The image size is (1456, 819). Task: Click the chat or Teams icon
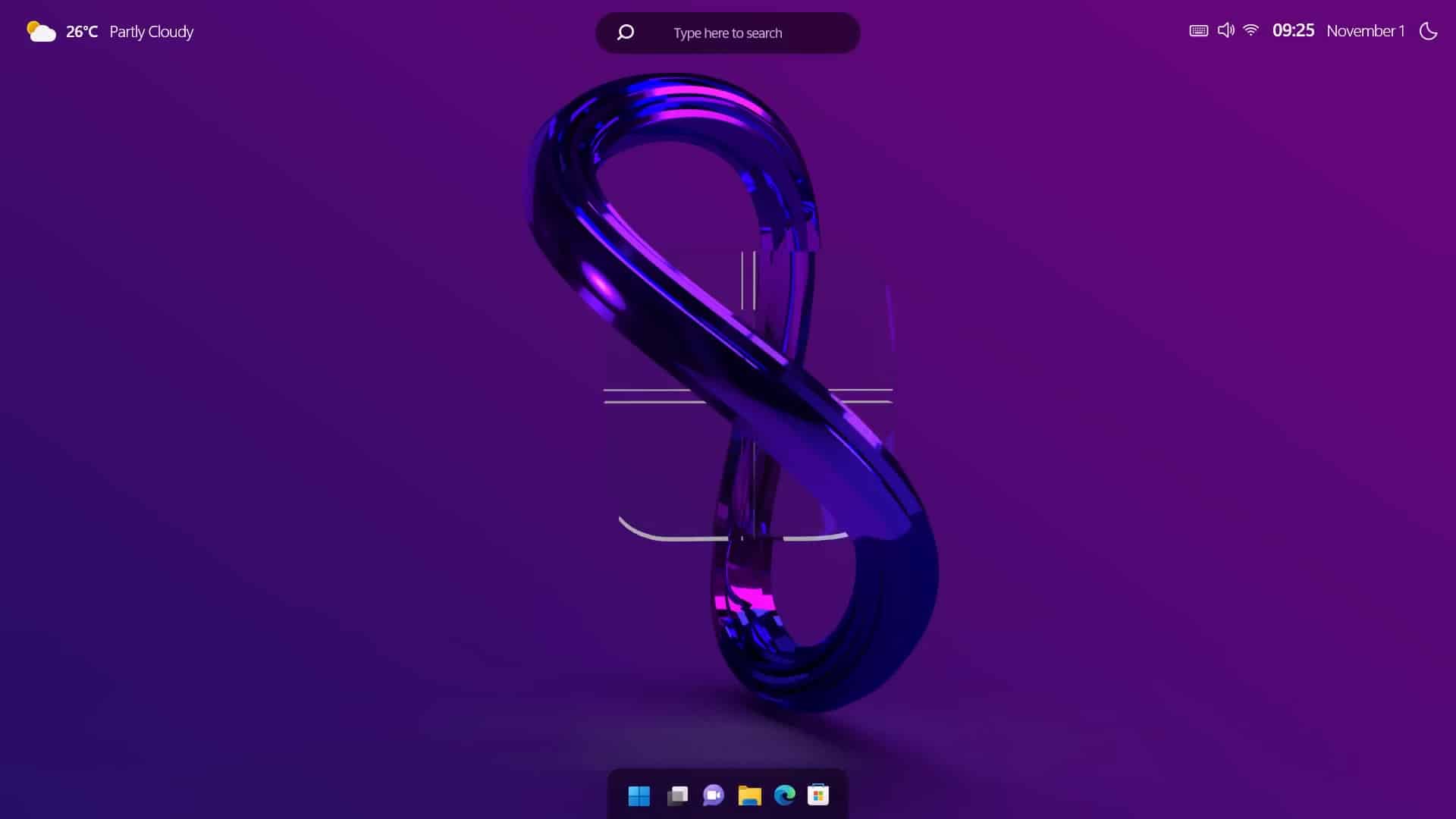(713, 795)
